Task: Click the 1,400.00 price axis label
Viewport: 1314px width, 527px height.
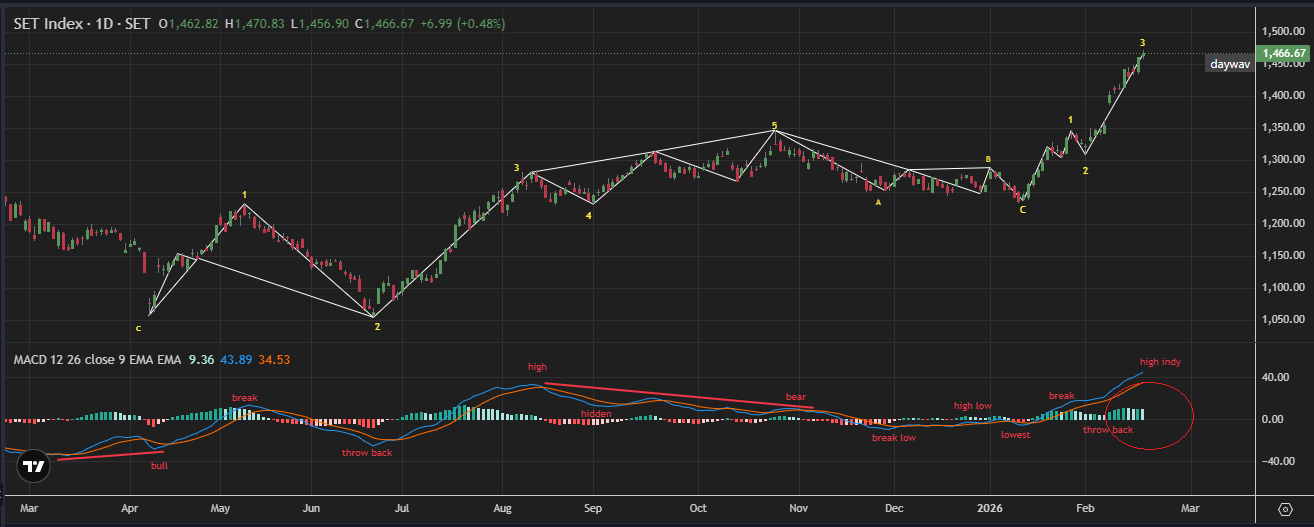Action: pyautogui.click(x=1283, y=96)
